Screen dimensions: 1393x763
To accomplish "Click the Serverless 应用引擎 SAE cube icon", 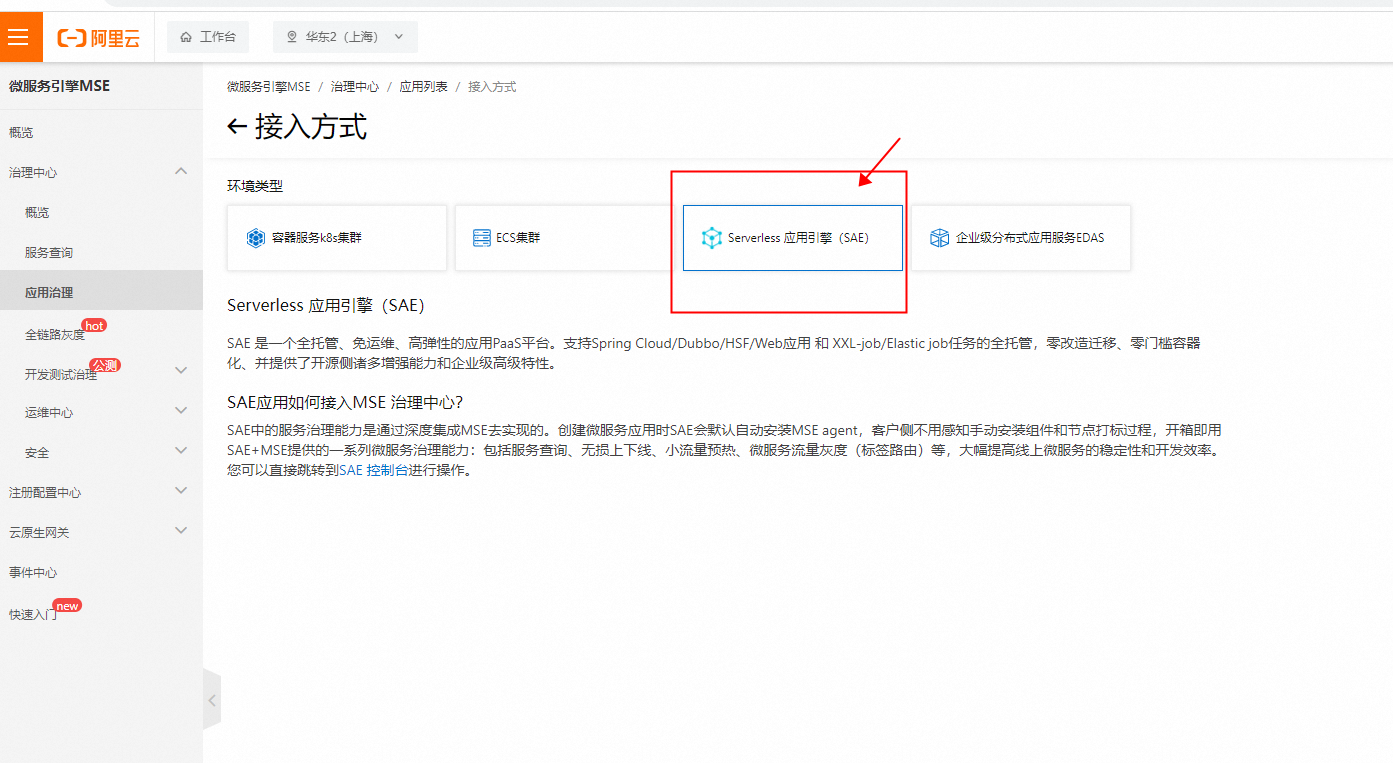I will (711, 238).
